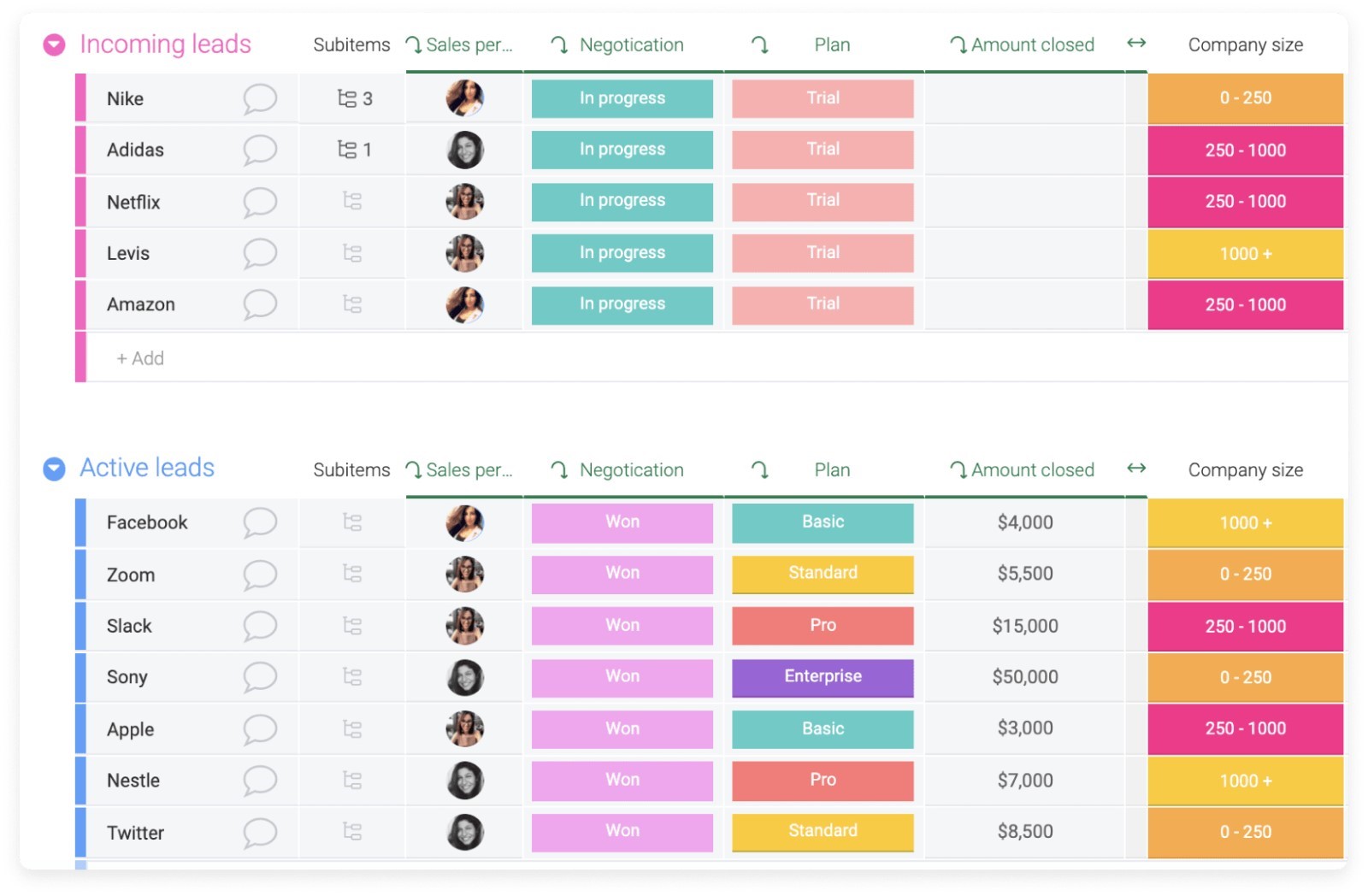Screen dimensions: 1368x896
Task: Click the Levis subitems icon
Action: click(x=352, y=253)
